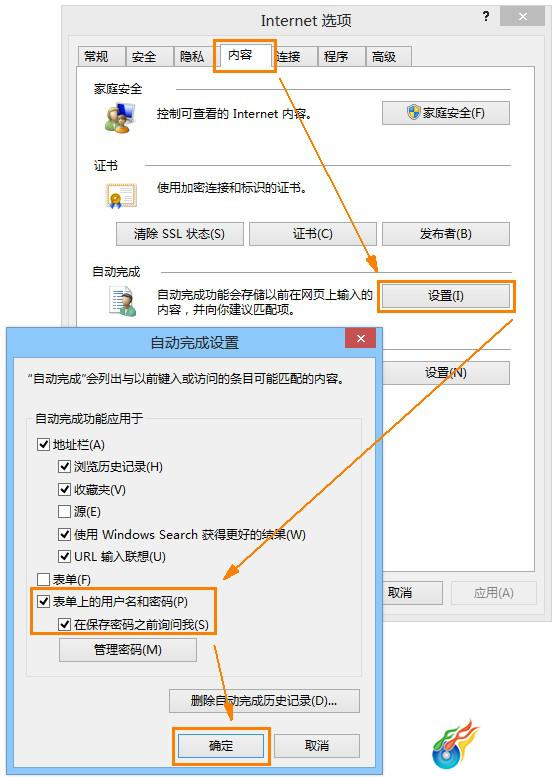Confirm with 确定 in AutoComplete dialog
The width and height of the screenshot is (556, 777).
221,745
